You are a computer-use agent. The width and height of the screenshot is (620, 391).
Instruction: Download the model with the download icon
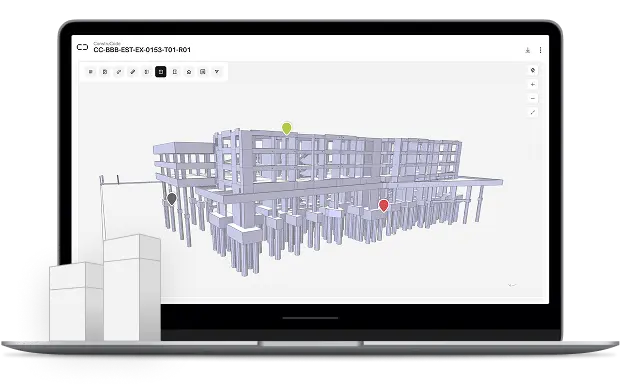527,50
